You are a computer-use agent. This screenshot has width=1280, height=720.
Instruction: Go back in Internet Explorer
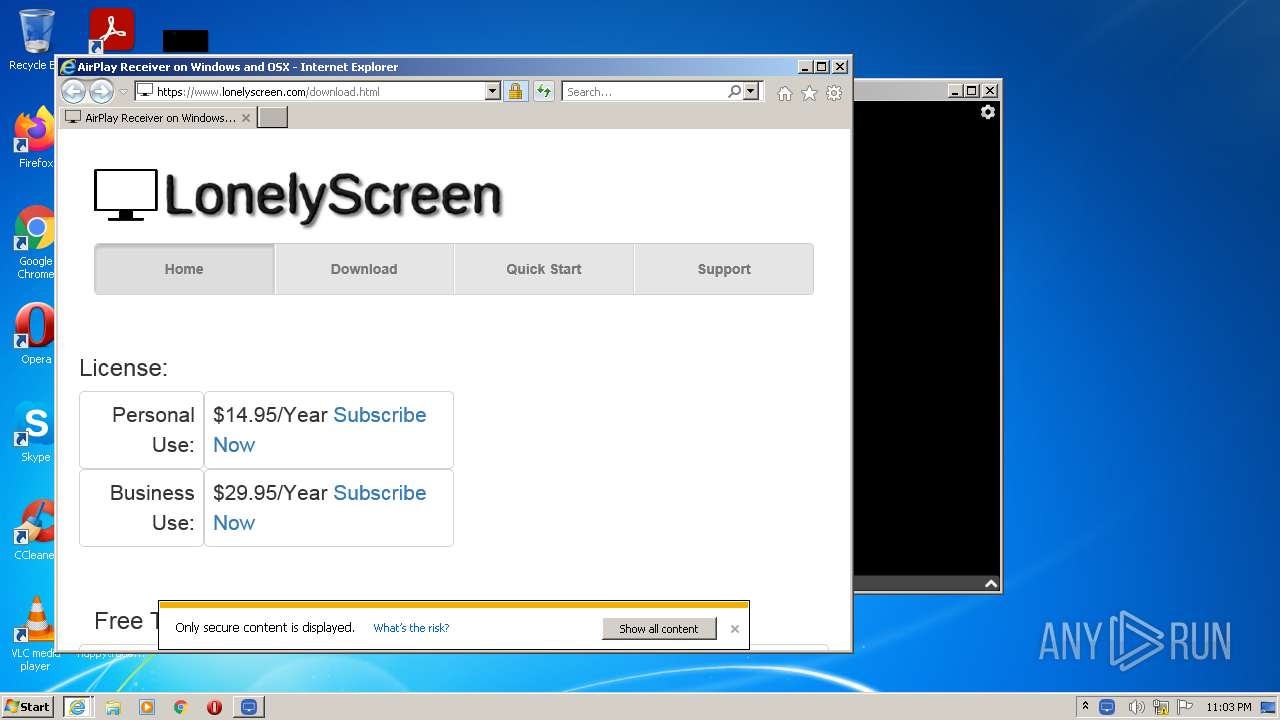[x=73, y=91]
